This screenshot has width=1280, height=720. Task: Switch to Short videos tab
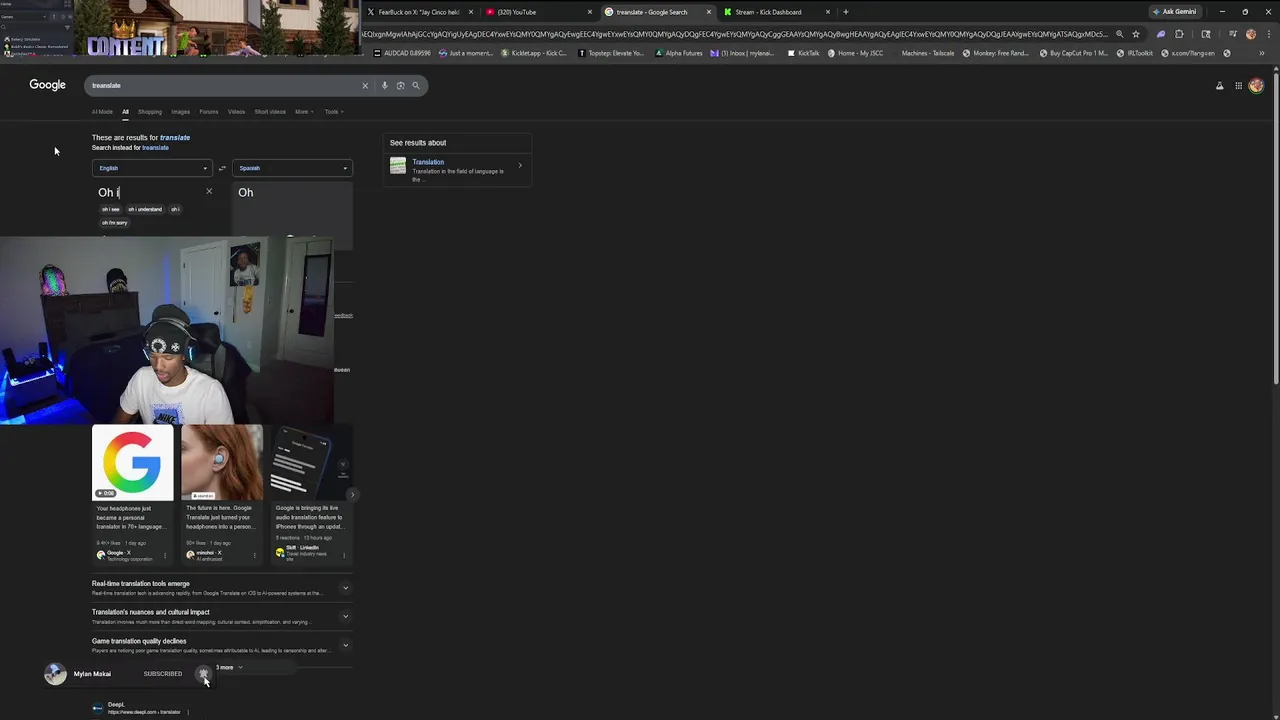270,112
